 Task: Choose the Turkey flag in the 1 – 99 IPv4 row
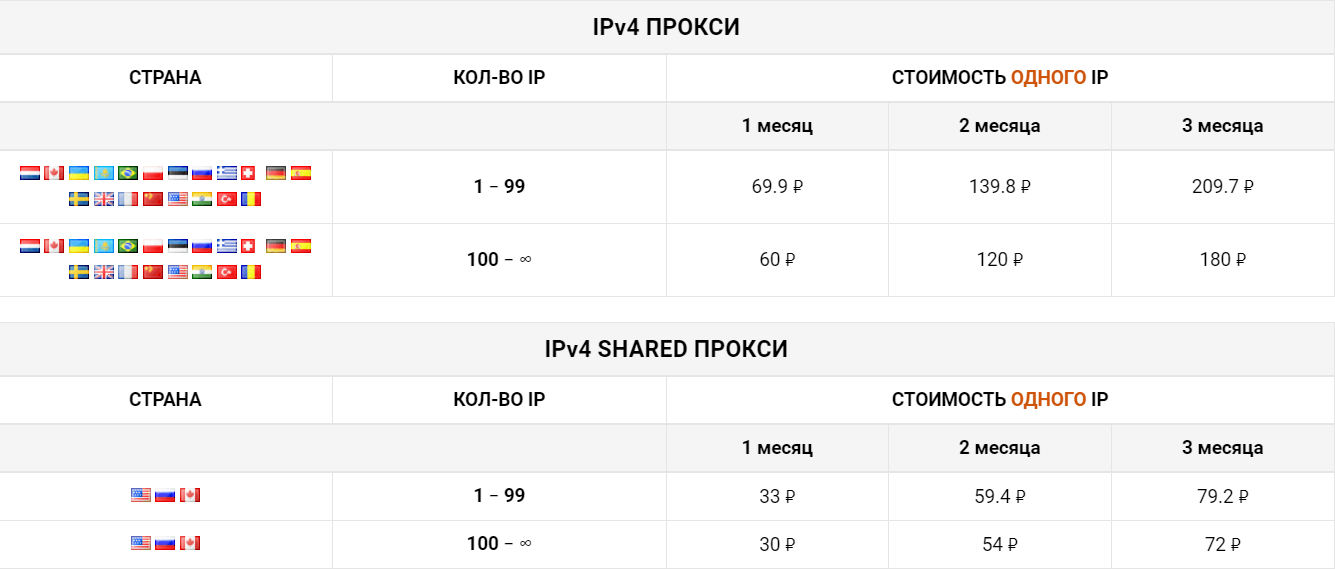click(x=226, y=199)
